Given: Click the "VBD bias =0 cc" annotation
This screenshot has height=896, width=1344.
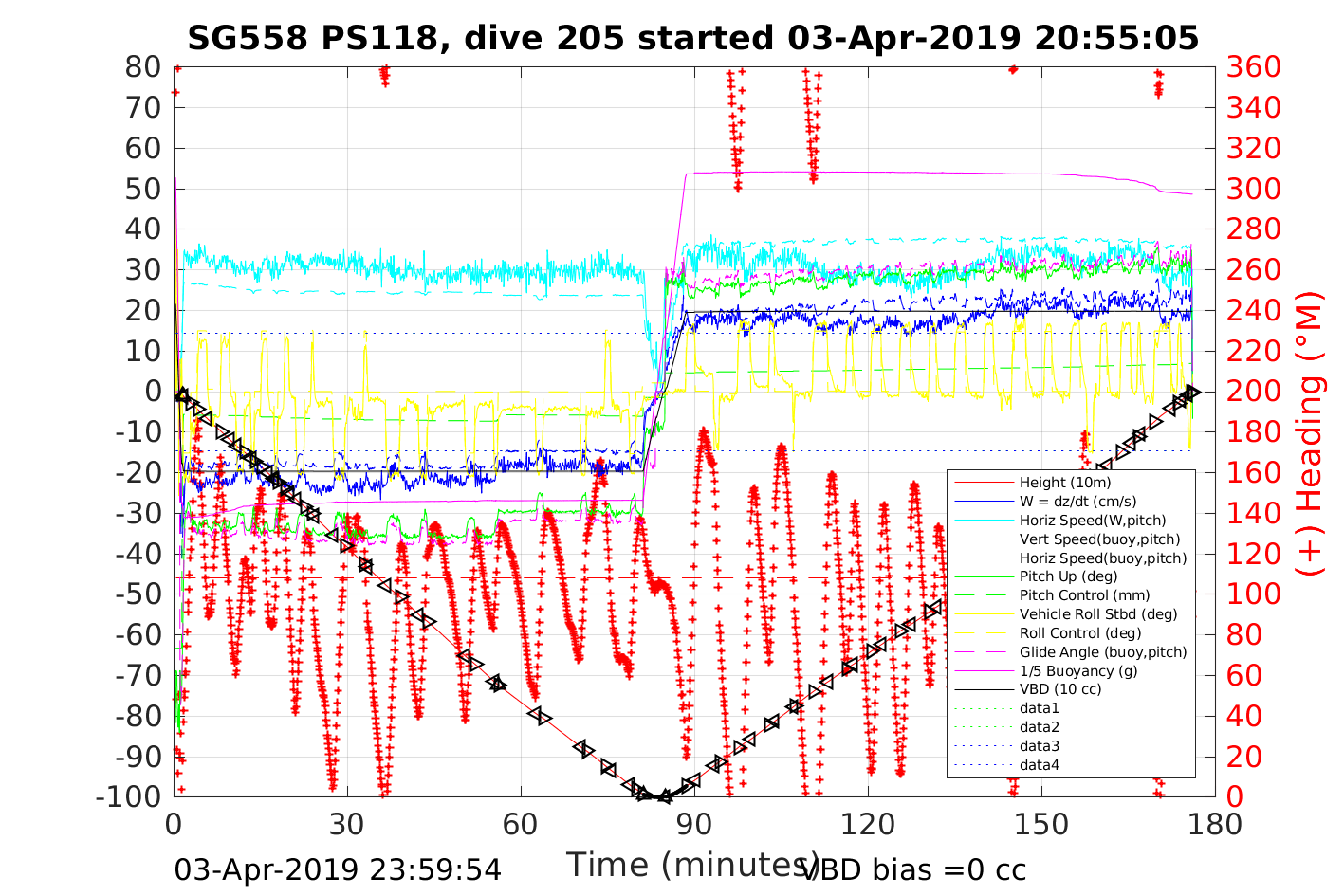Looking at the screenshot, I should (915, 869).
